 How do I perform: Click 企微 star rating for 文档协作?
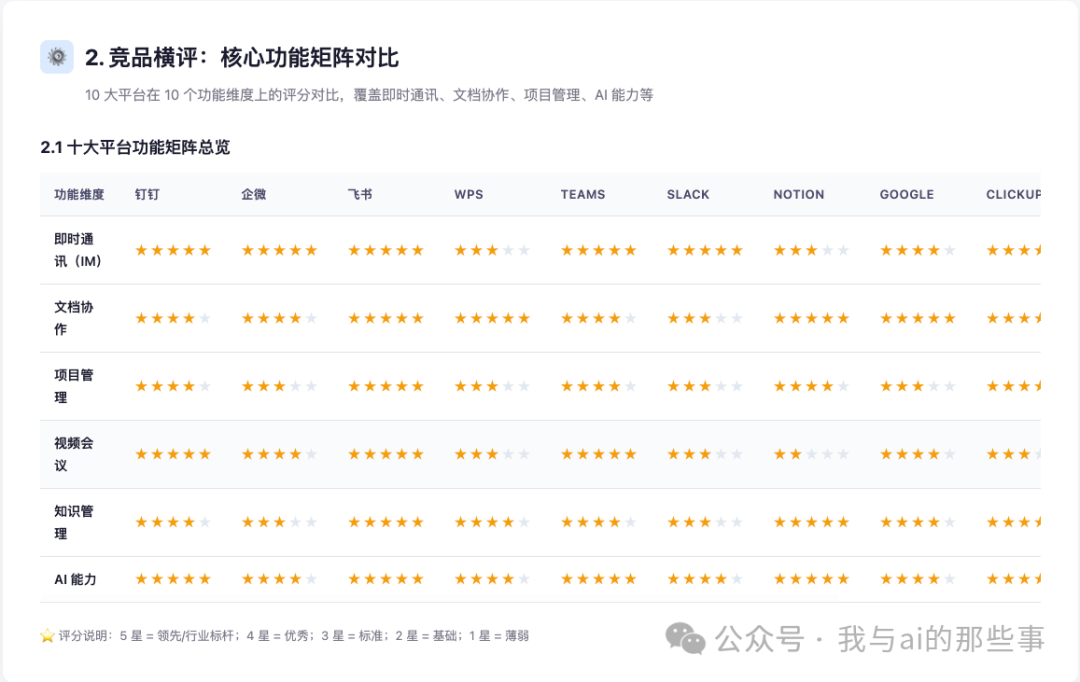[x=279, y=318]
